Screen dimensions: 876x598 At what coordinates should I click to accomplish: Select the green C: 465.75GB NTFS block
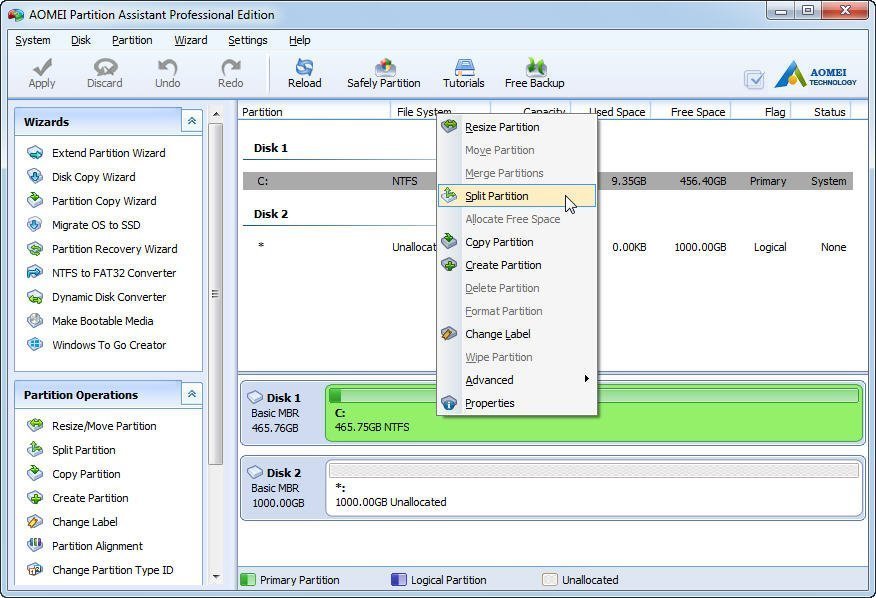click(x=594, y=414)
